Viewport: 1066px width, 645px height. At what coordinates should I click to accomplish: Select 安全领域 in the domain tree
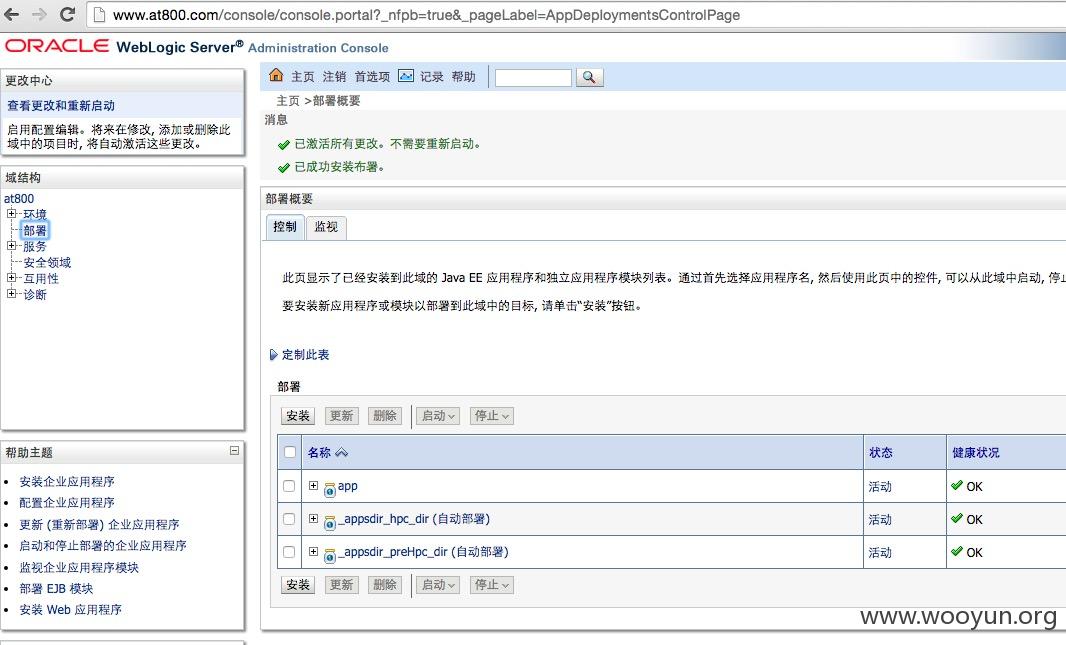coord(47,262)
